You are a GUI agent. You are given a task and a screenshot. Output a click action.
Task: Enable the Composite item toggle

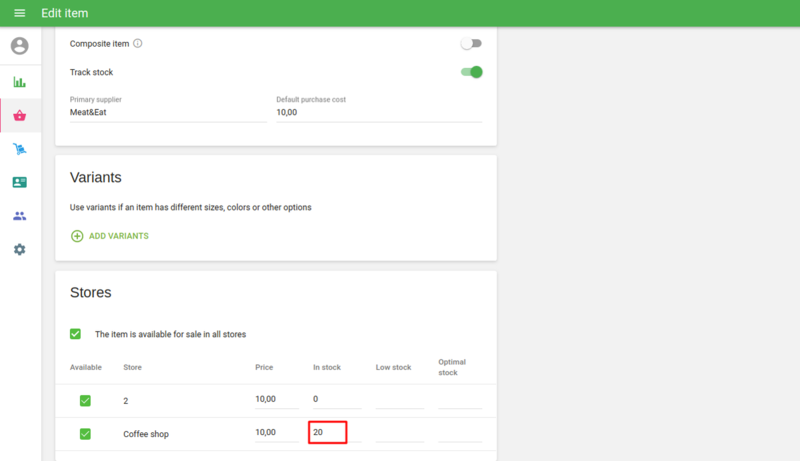coord(471,43)
